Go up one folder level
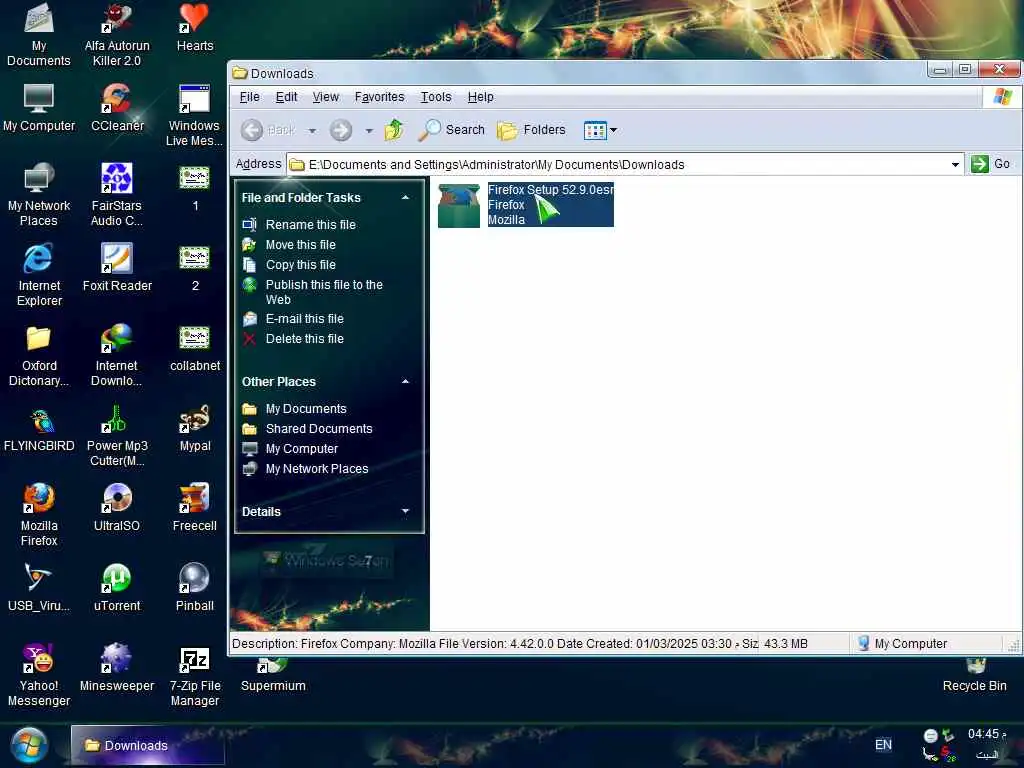The height and width of the screenshot is (768, 1024). pos(394,130)
